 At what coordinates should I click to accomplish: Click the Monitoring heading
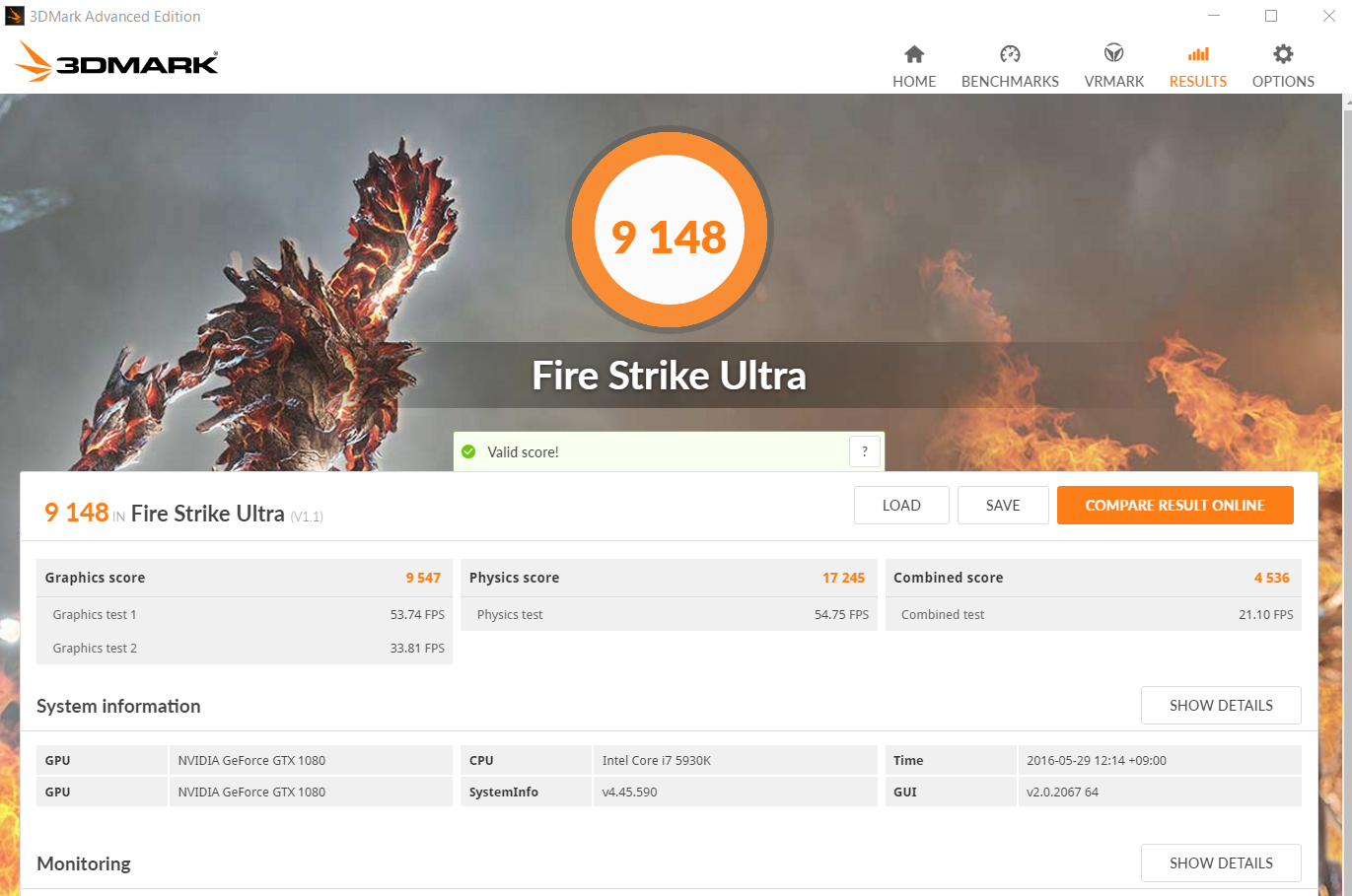tap(84, 863)
